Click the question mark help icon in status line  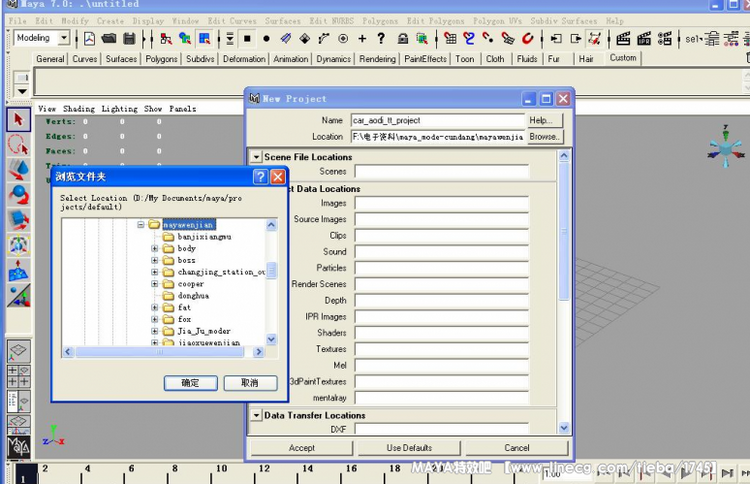[x=381, y=38]
